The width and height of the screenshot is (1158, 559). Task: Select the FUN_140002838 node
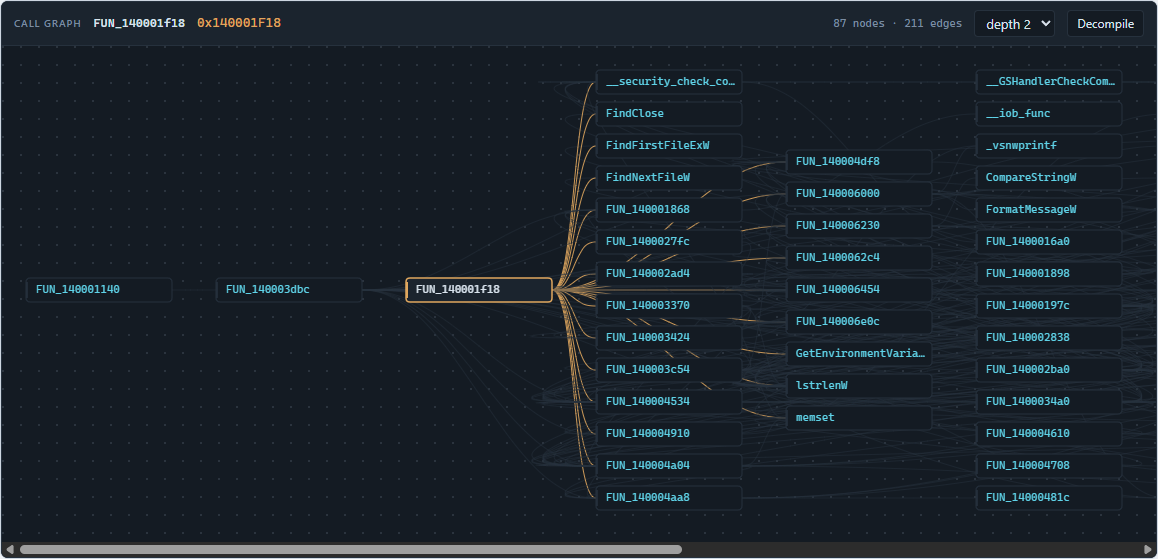[1049, 337]
